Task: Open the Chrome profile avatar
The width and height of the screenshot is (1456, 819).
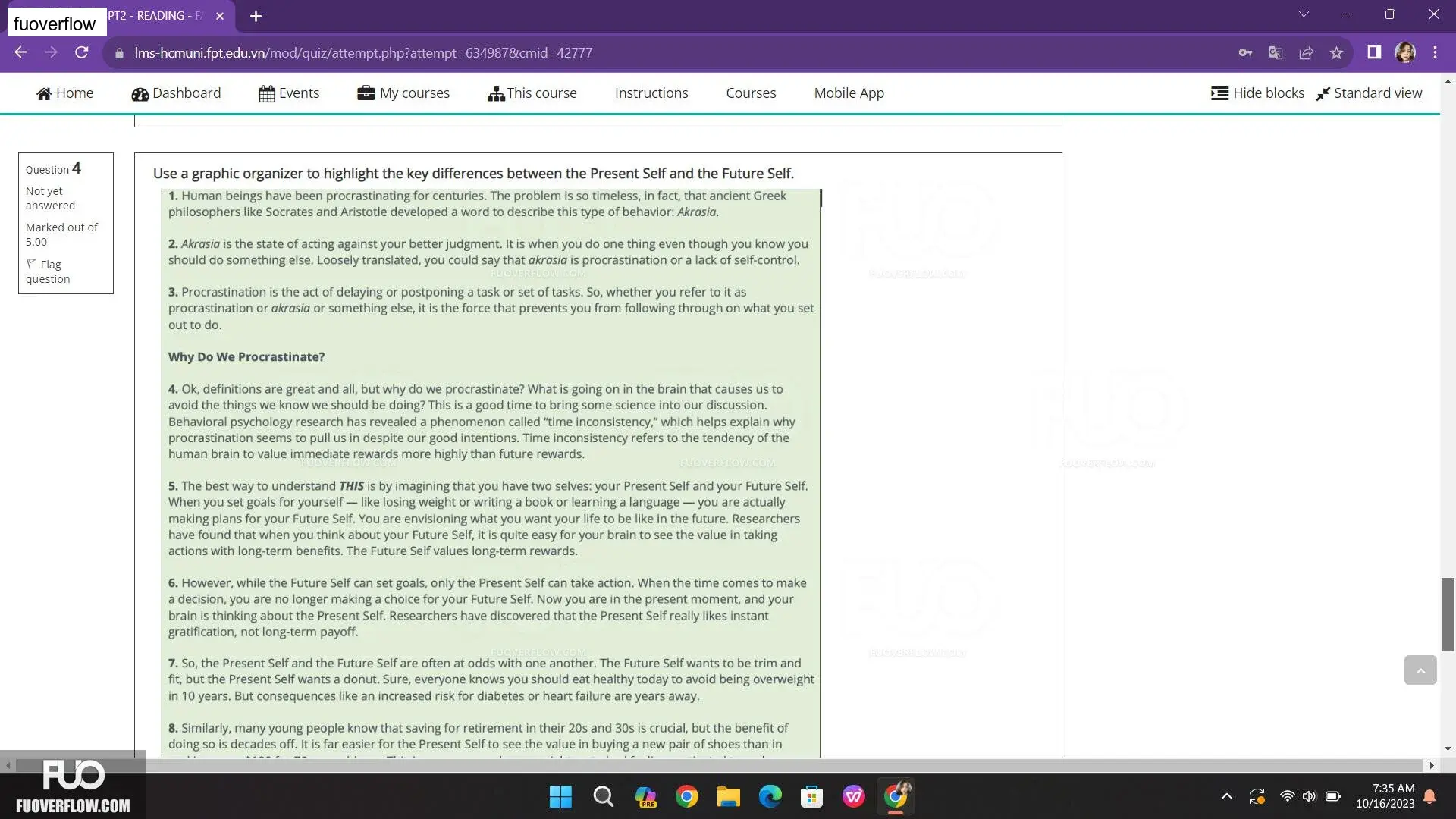Action: (x=1405, y=52)
